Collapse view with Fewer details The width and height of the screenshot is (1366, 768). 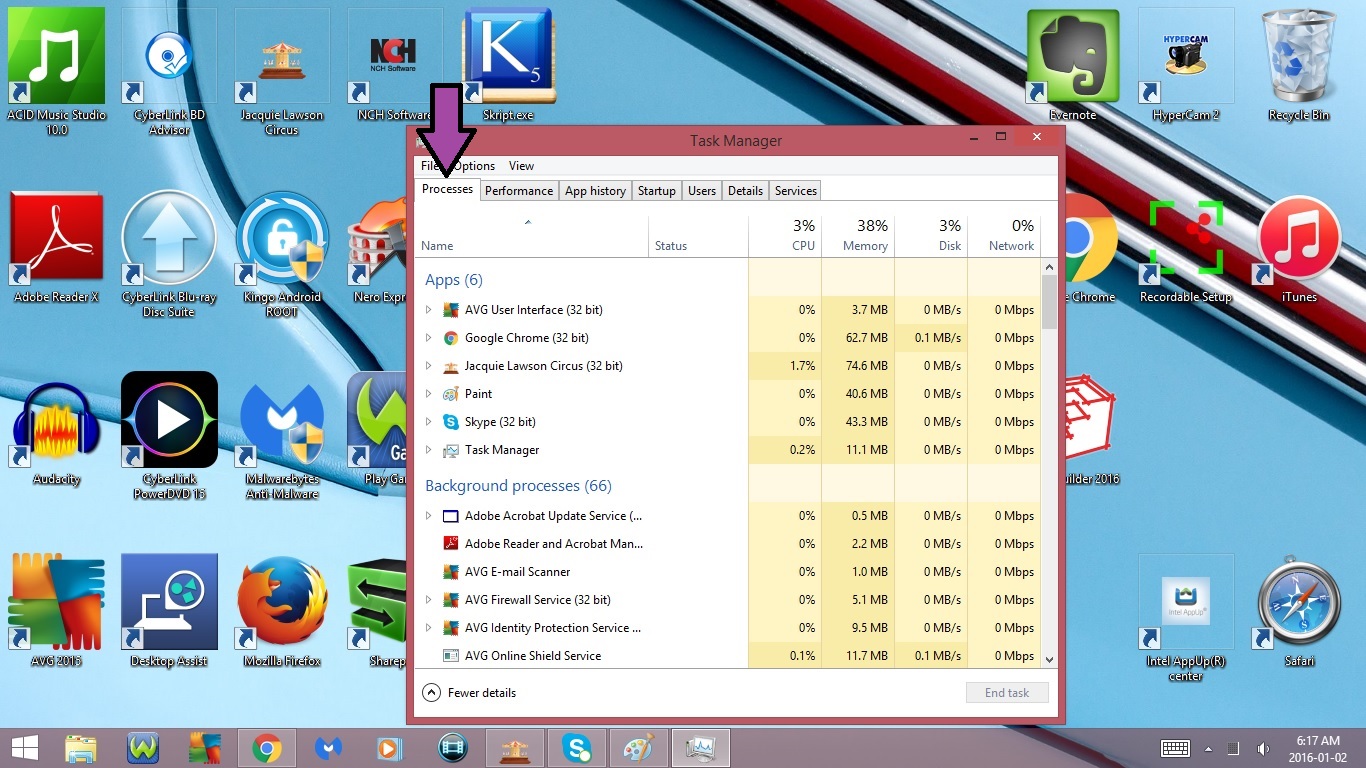[x=470, y=693]
